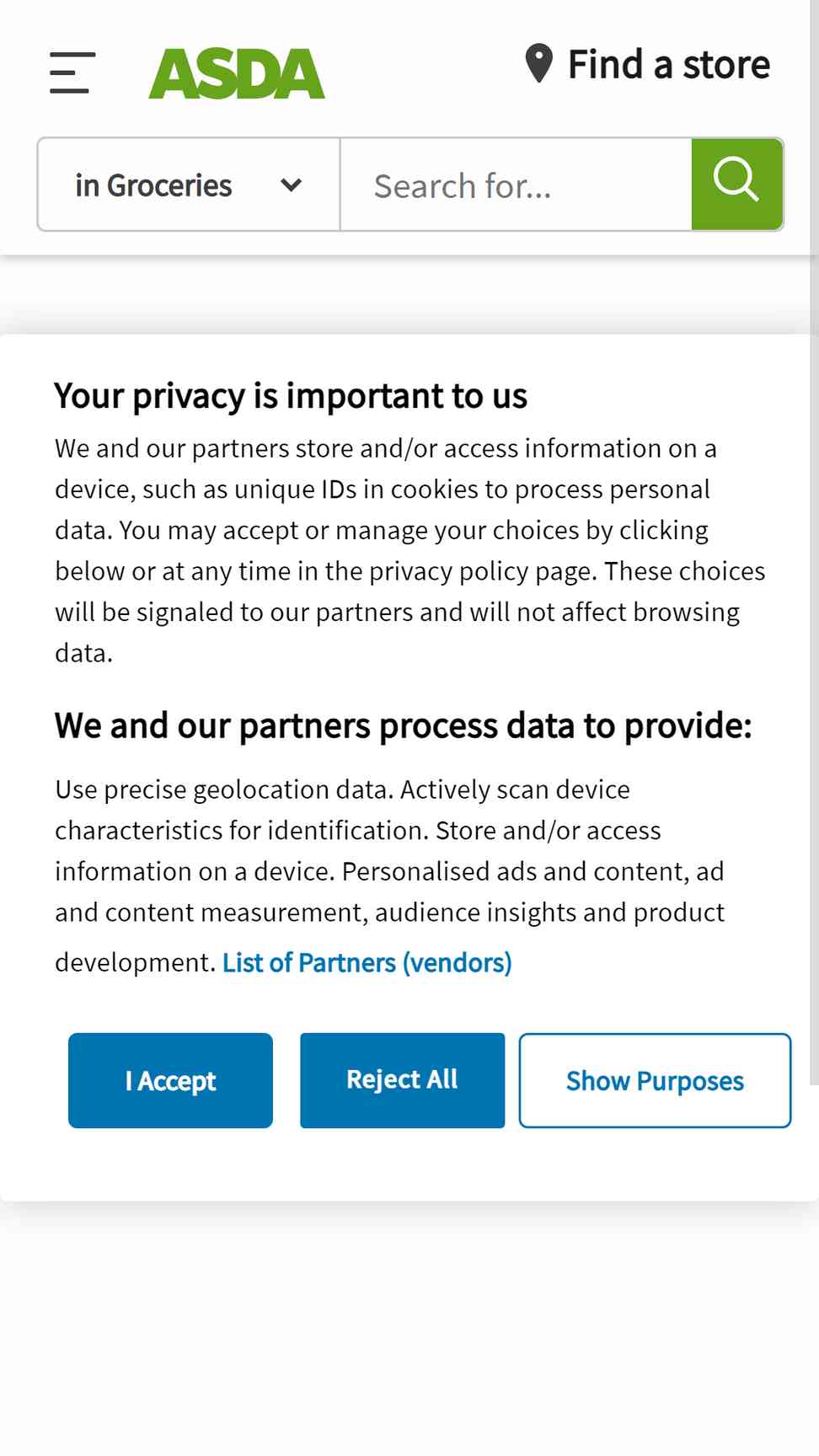Click the location pin icon
This screenshot has width=819, height=1456.
tap(538, 64)
